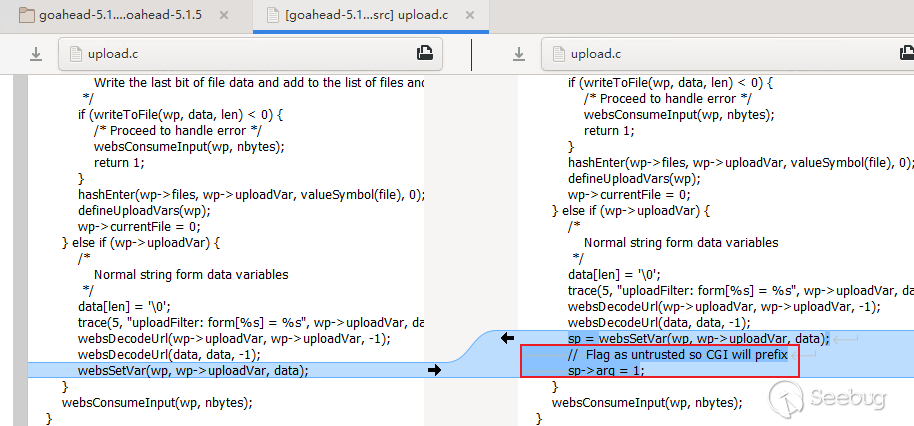Click left pane "data[len] = '\0';" line
The height and width of the screenshot is (426, 914).
[124, 307]
